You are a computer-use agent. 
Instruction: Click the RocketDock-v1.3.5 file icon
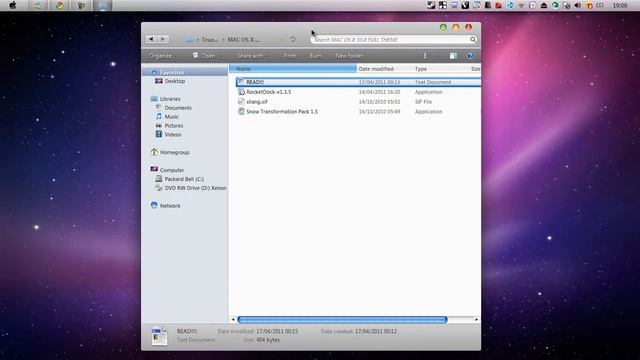click(x=241, y=92)
